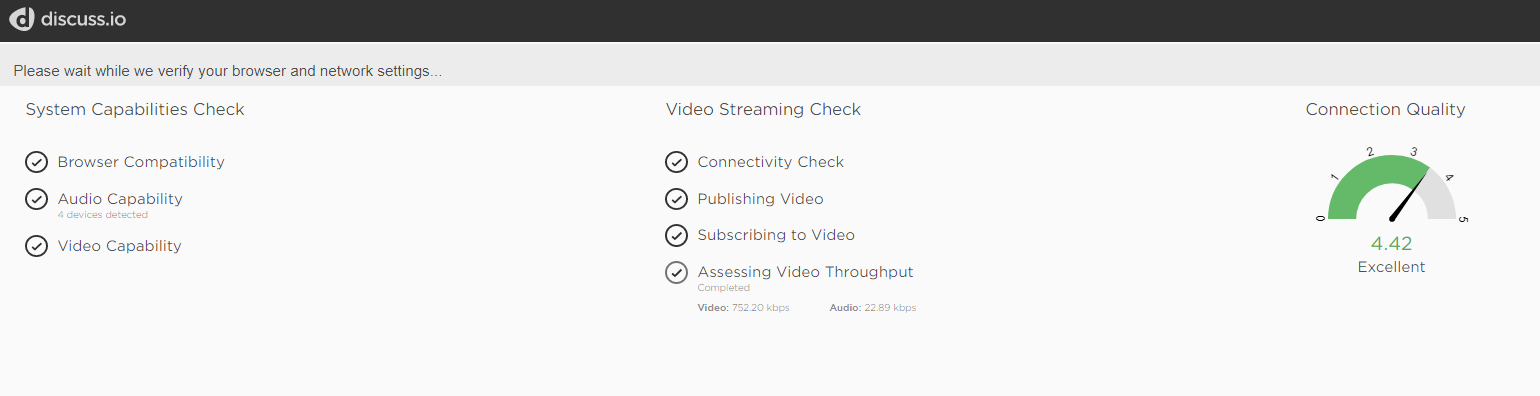Click the Video Capability label

120,246
